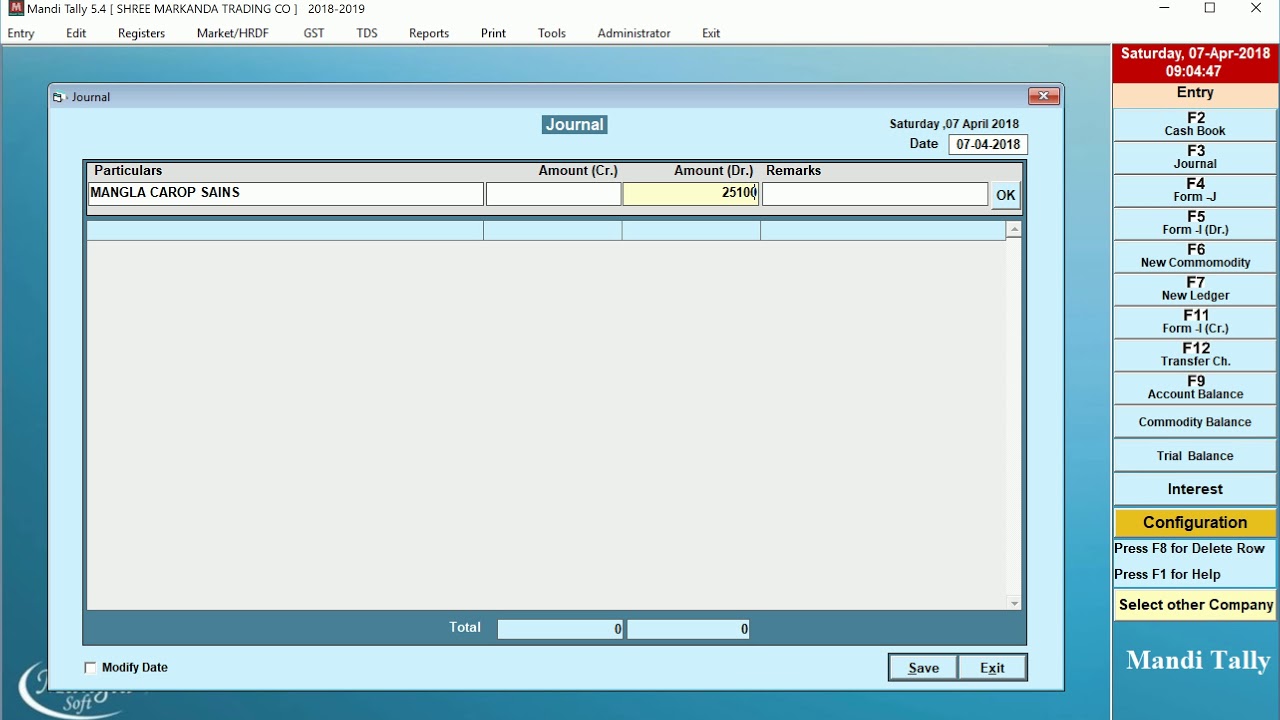Open F7 New Ledger

pyautogui.click(x=1195, y=290)
